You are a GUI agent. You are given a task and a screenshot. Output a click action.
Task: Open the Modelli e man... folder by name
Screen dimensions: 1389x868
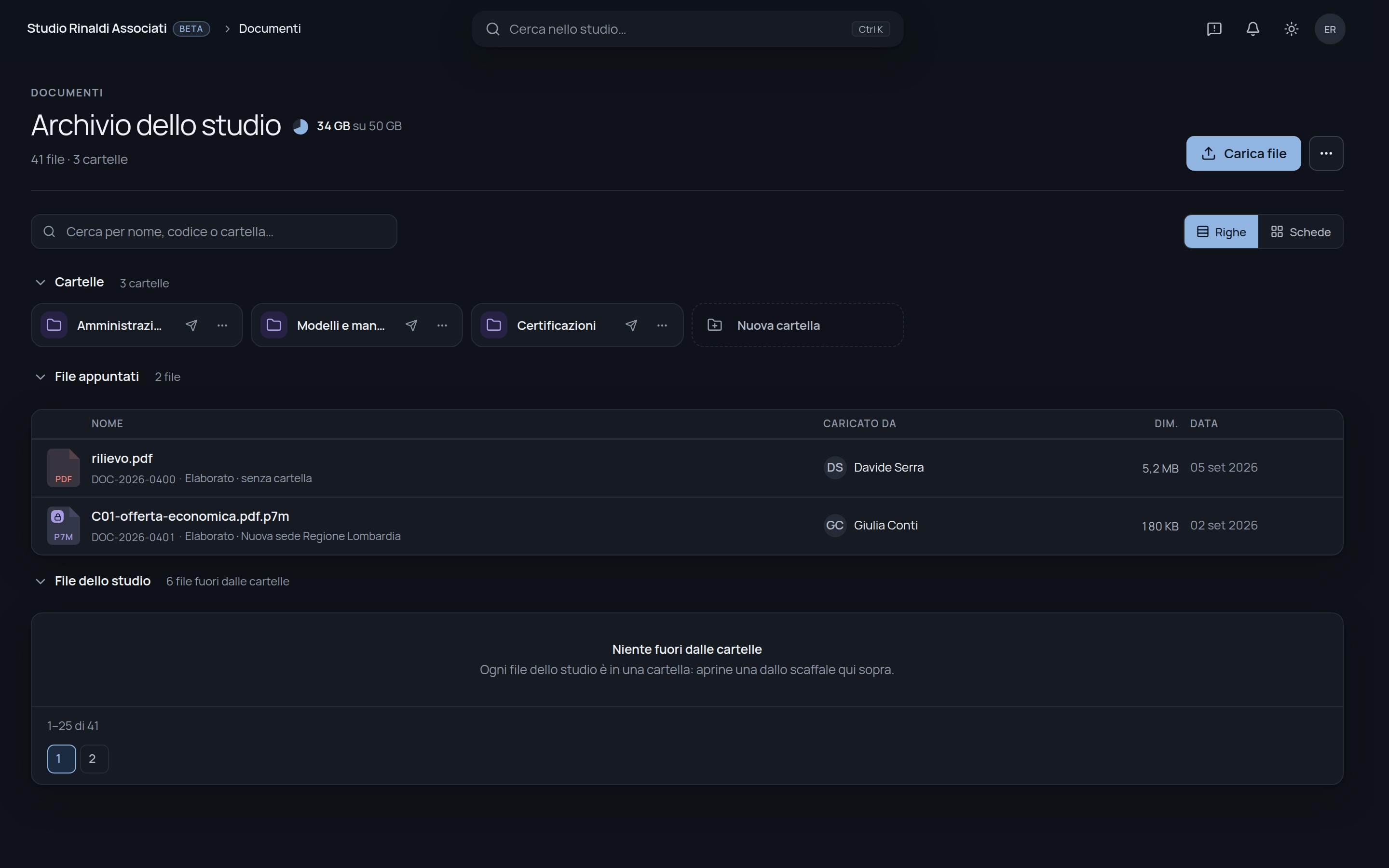(x=341, y=325)
